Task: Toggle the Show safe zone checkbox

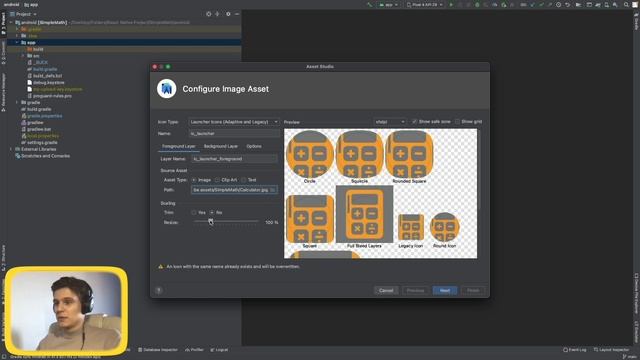Action: coord(415,122)
